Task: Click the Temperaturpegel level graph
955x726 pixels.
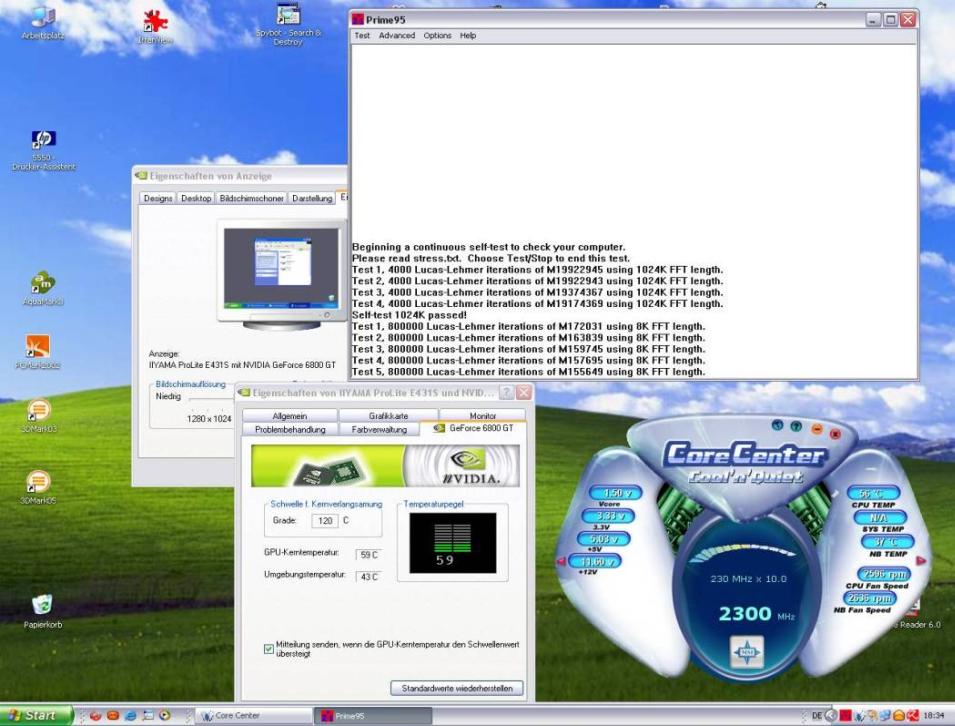Action: (453, 543)
